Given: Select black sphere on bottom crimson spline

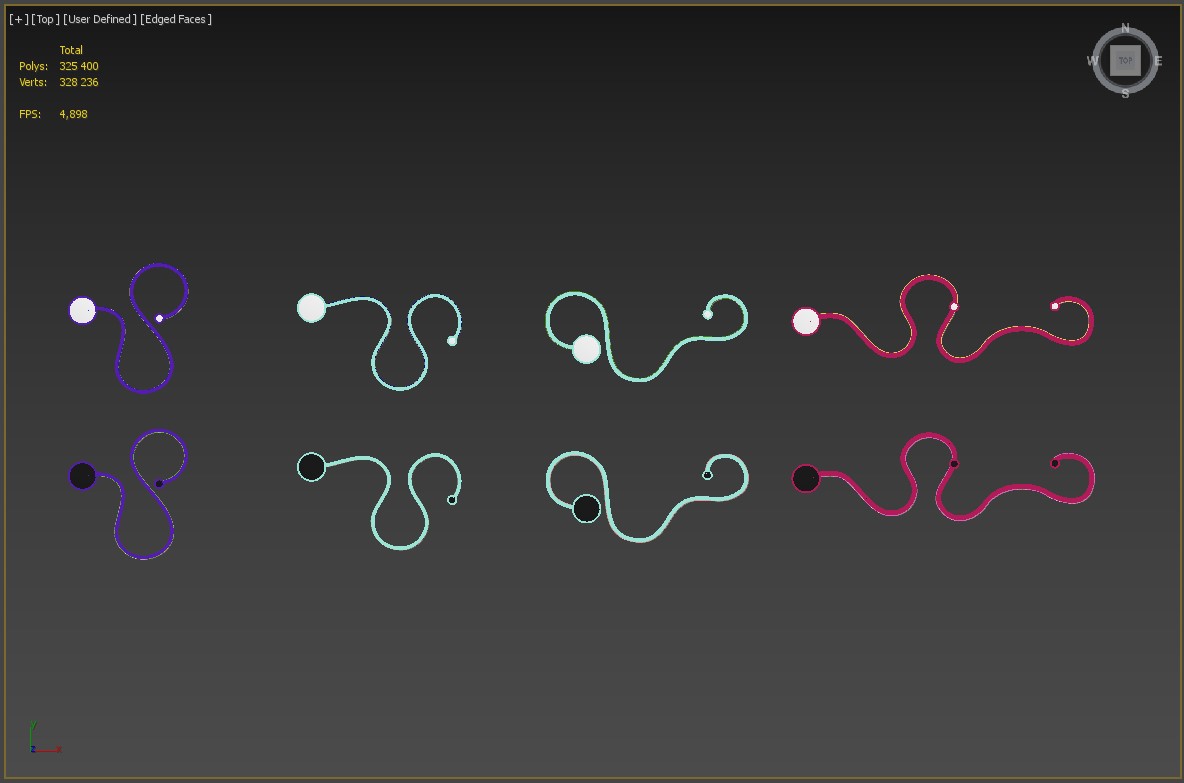Looking at the screenshot, I should [x=806, y=478].
